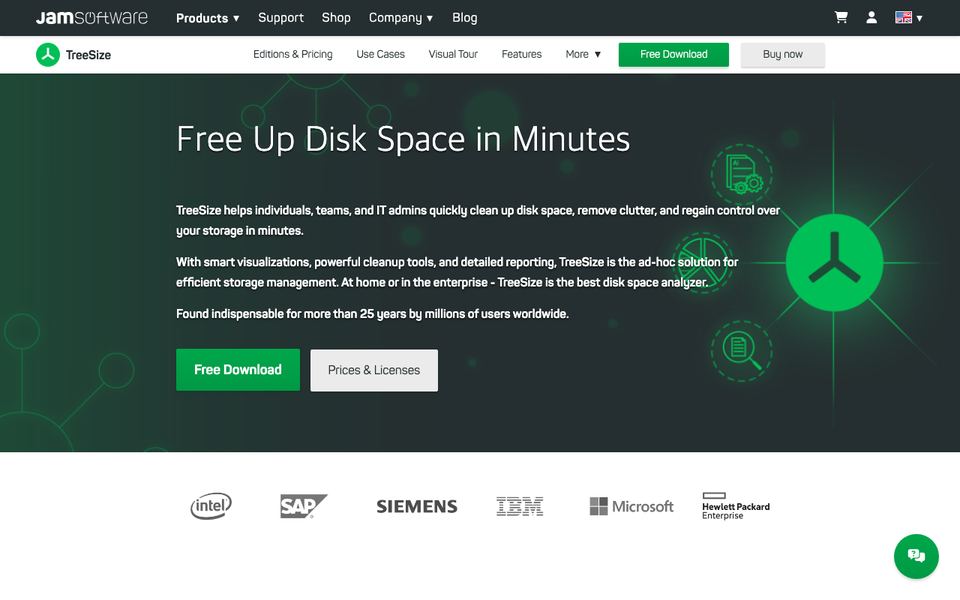Click the Siemens logo
The width and height of the screenshot is (960, 600).
(417, 506)
